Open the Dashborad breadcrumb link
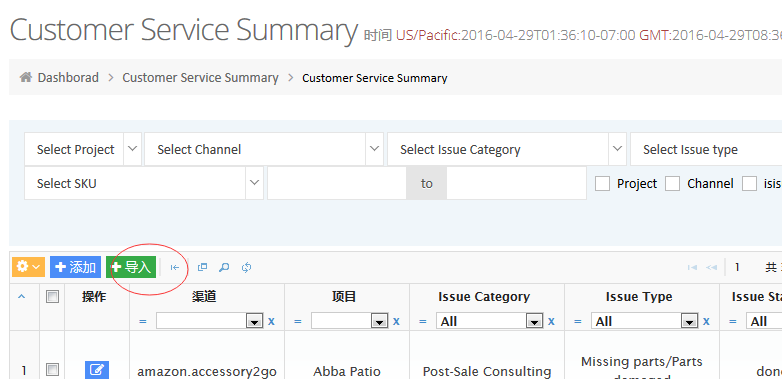This screenshot has width=782, height=379. pos(68,78)
